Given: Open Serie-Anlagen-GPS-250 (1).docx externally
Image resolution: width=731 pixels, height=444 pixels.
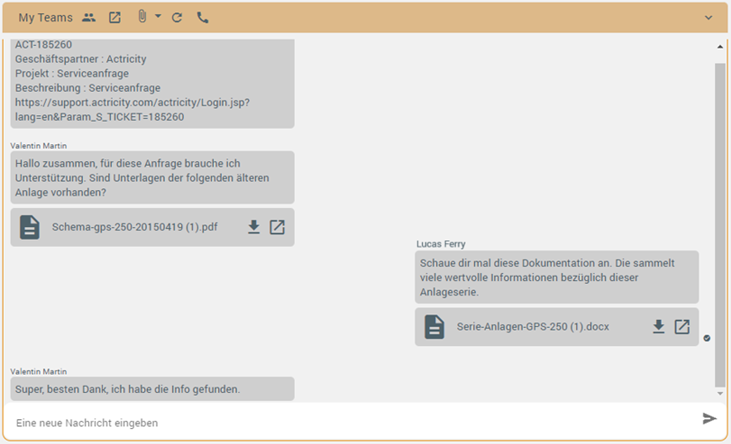Looking at the screenshot, I should click(682, 326).
